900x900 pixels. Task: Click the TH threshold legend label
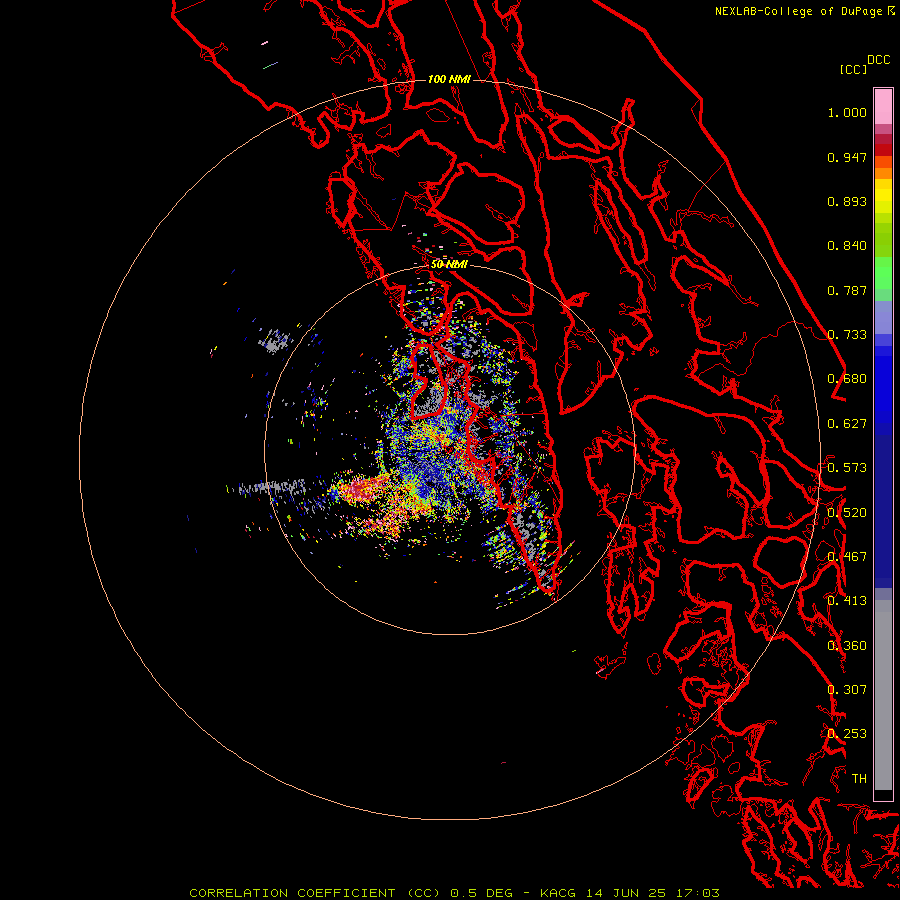click(859, 779)
